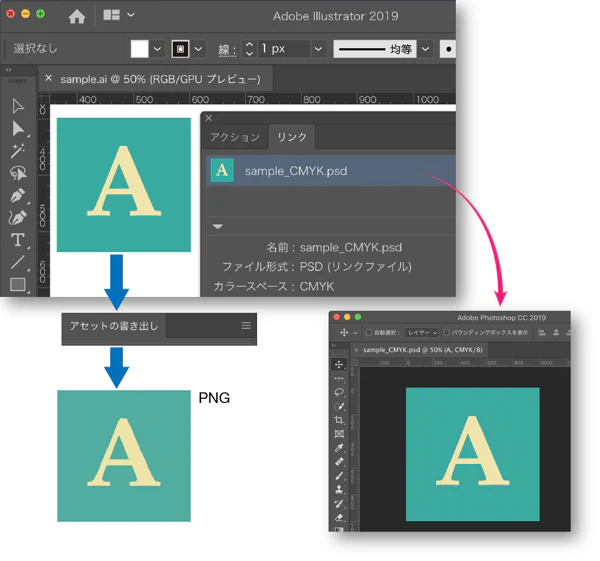
Task: Select Illustrator's Lasso tool
Action: [x=18, y=173]
